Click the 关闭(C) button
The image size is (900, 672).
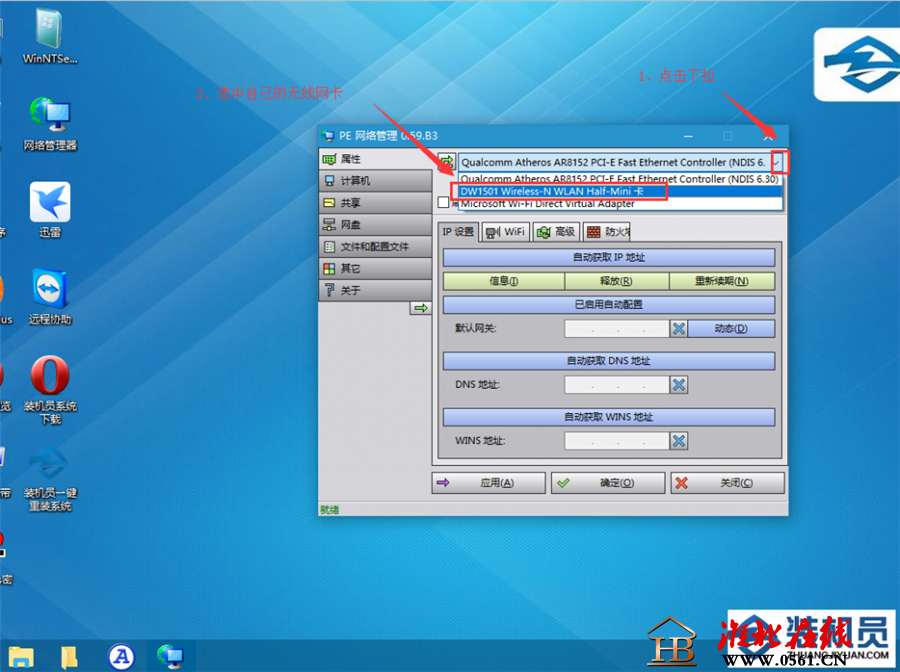point(727,483)
